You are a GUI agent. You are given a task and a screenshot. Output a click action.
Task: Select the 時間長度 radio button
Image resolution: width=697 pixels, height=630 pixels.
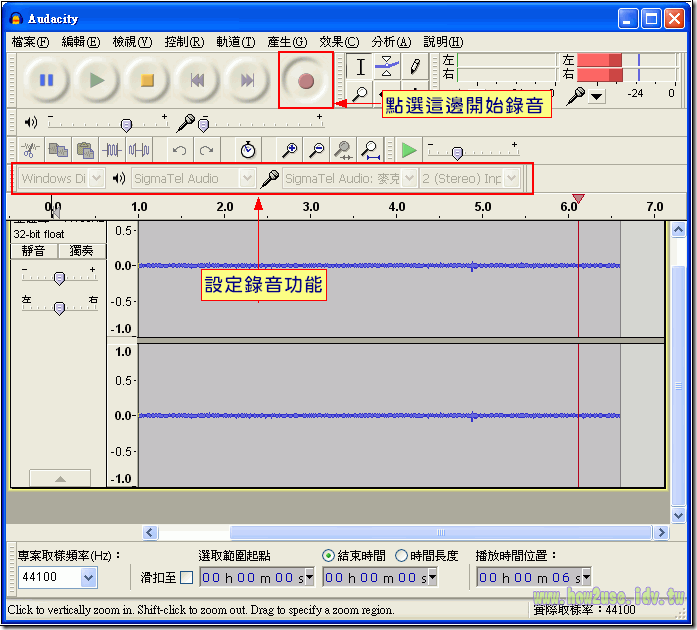pyautogui.click(x=402, y=556)
